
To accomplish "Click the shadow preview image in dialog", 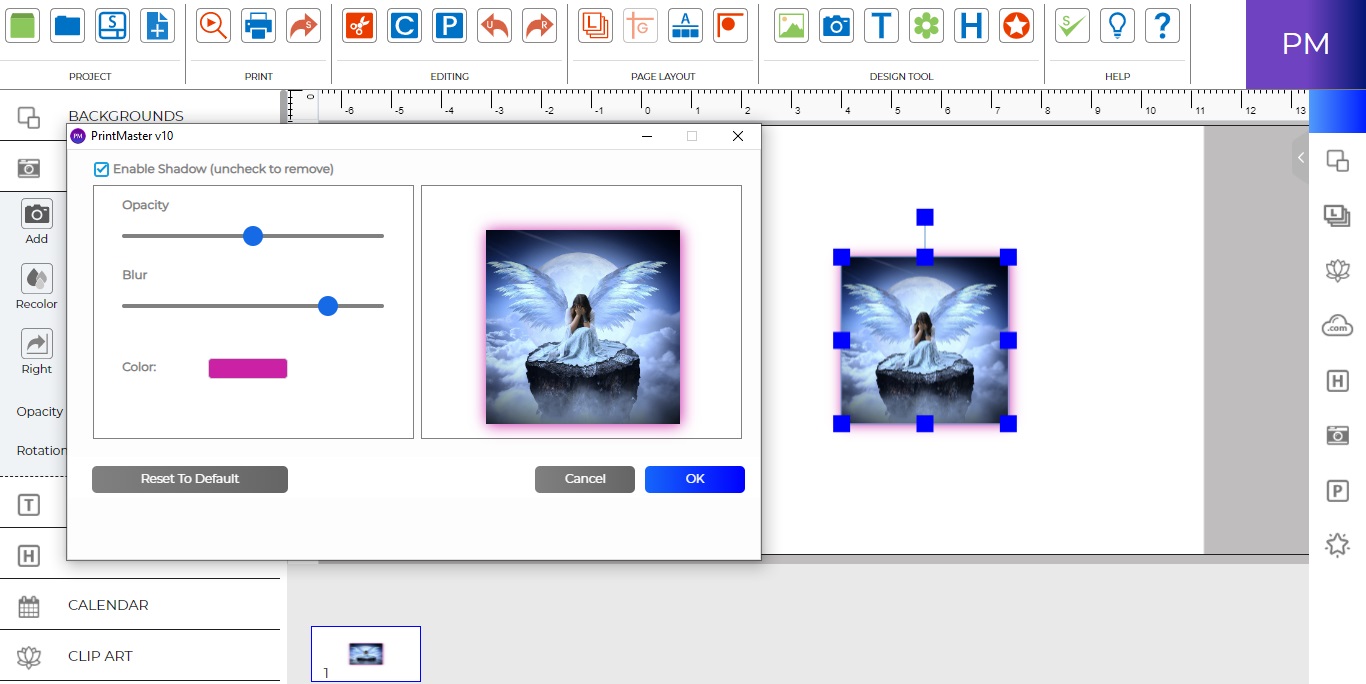I will point(583,327).
